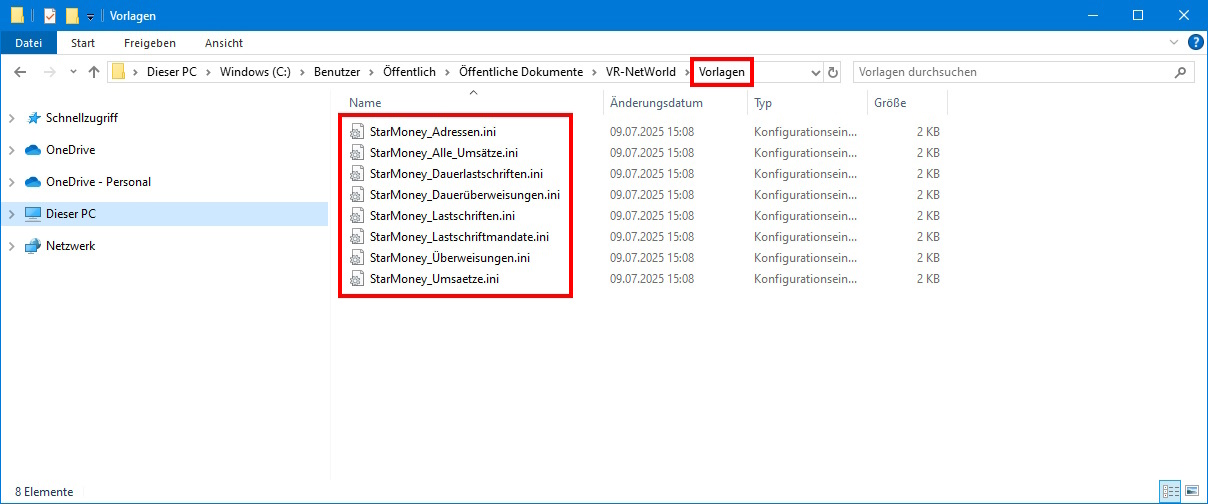Click the ini file icon of StarMoney_Alle_Umsätze

(356, 152)
